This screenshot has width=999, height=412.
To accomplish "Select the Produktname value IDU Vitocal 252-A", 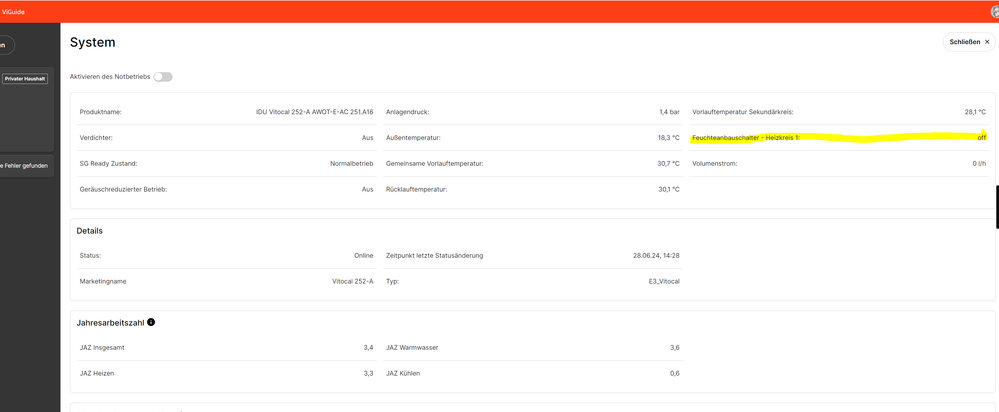I will click(314, 112).
